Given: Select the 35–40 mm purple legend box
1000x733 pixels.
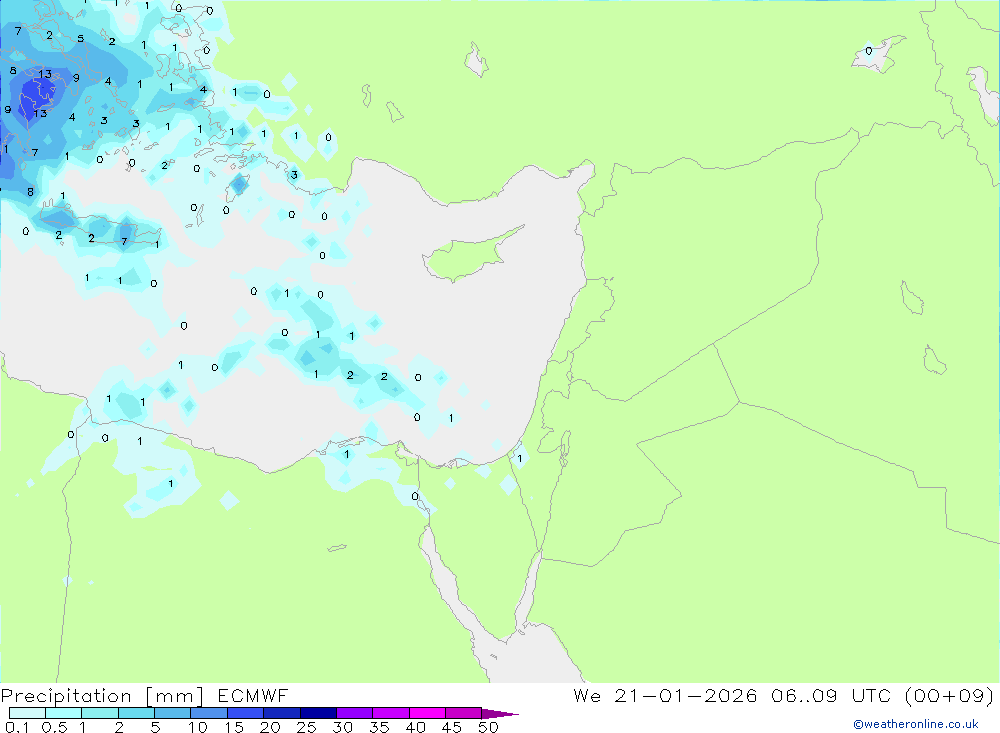Looking at the screenshot, I should [x=391, y=713].
